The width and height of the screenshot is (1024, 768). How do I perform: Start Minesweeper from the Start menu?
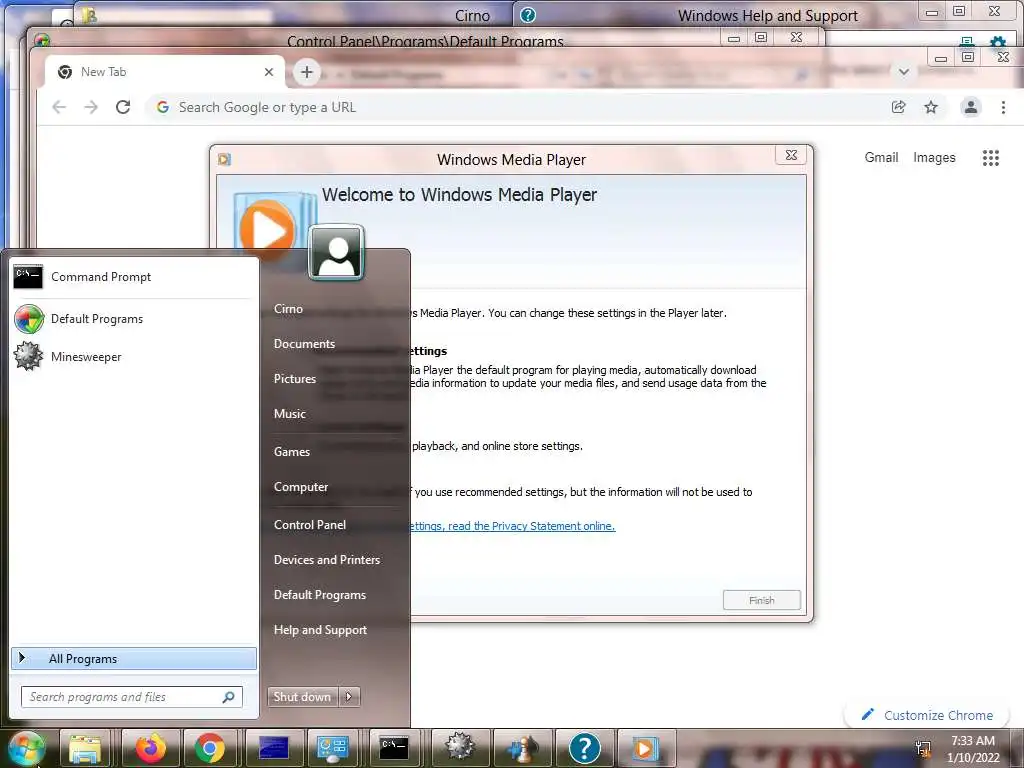click(134, 357)
